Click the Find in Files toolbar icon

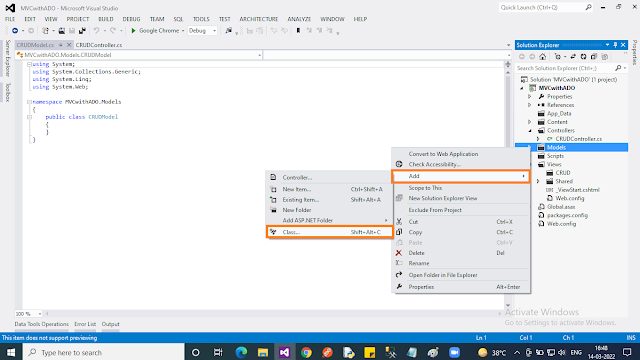tap(229, 31)
